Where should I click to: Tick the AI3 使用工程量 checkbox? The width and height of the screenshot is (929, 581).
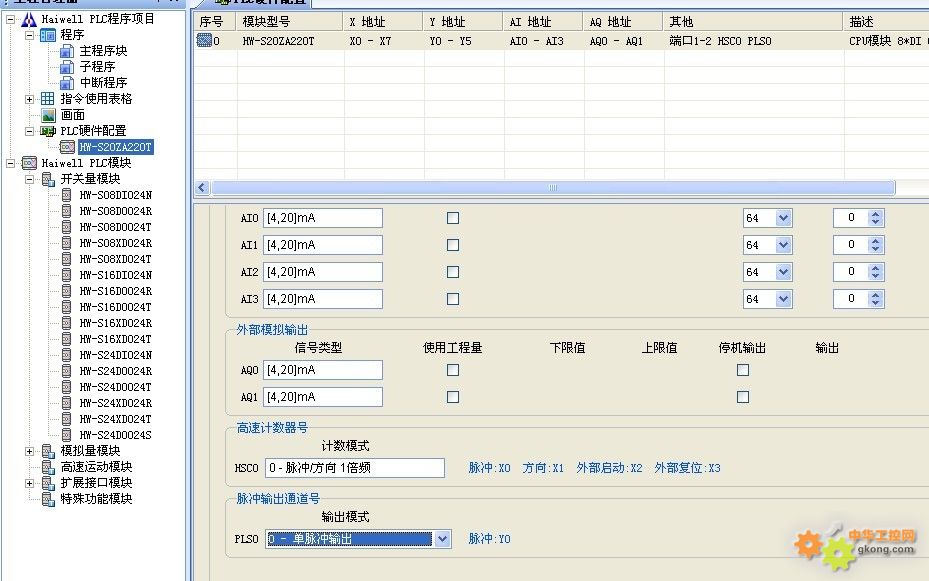coord(453,299)
